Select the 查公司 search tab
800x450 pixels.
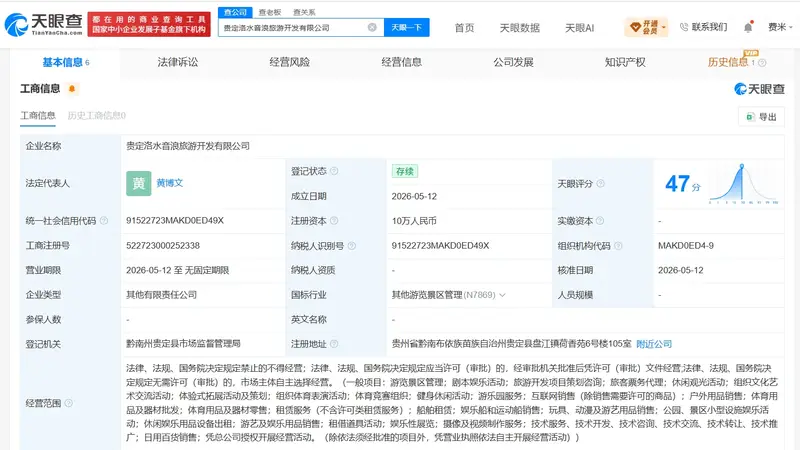coord(235,12)
